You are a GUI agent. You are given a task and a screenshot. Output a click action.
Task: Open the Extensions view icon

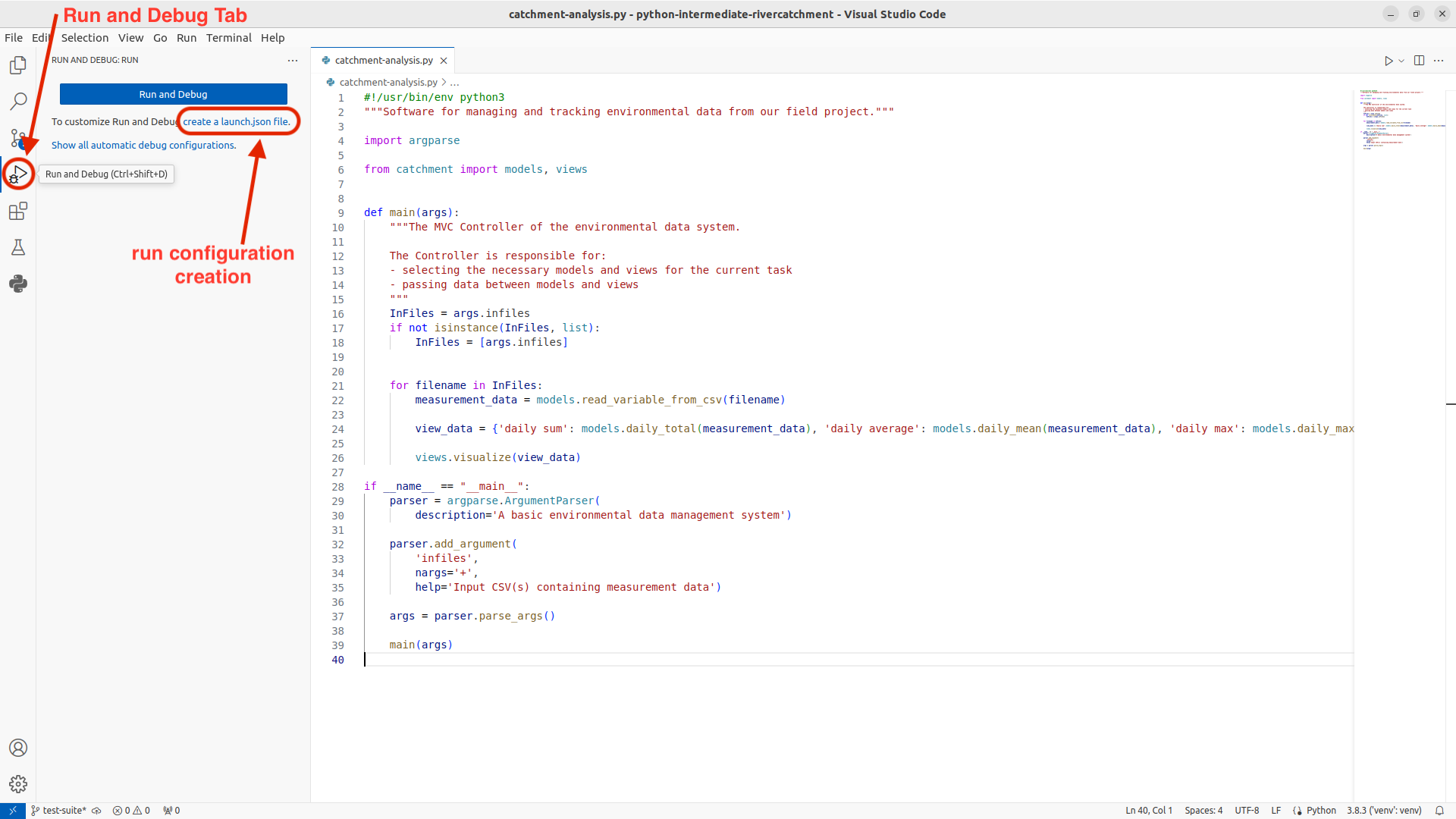tap(18, 211)
